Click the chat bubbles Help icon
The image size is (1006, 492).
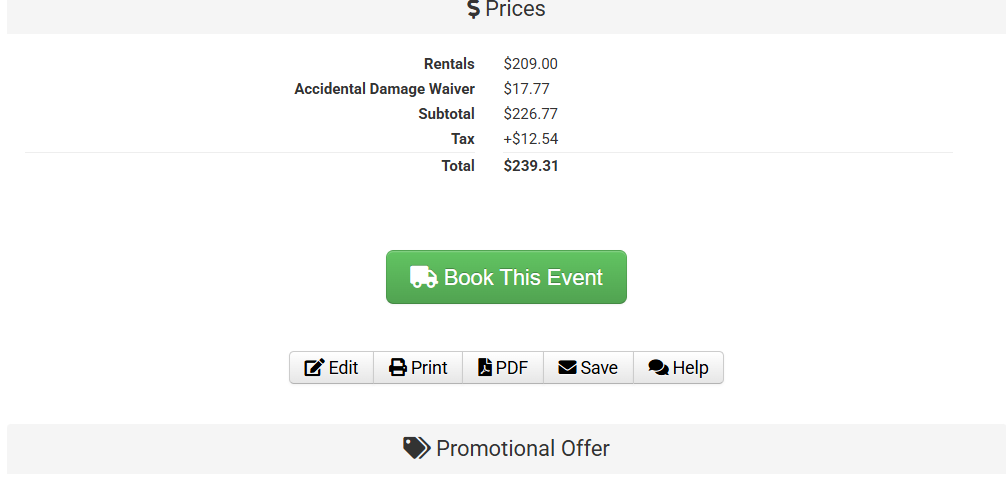point(658,368)
